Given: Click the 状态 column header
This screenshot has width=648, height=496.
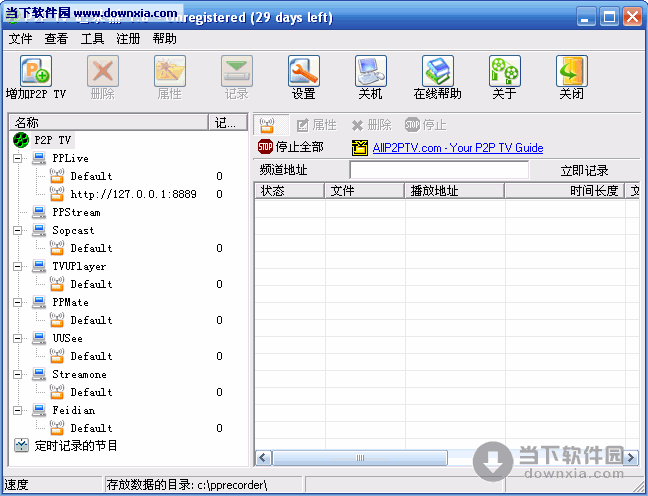Looking at the screenshot, I should (289, 191).
